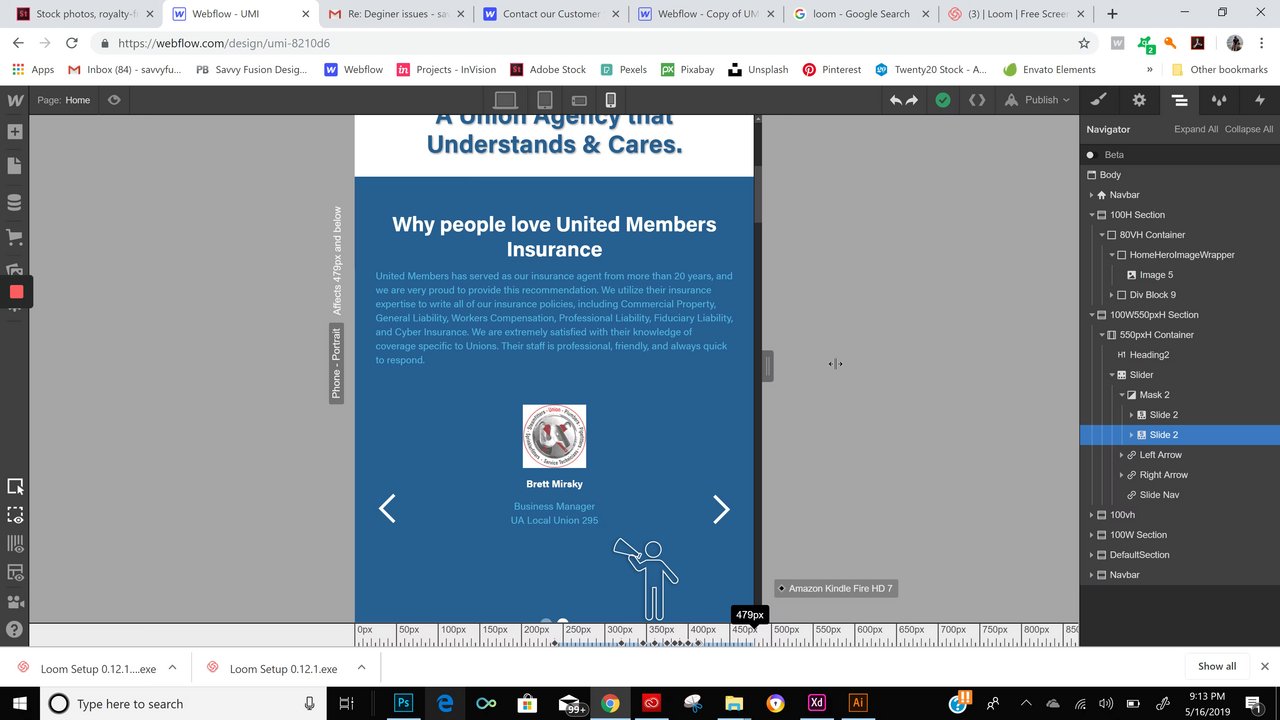Expand the top Navbar tree item

(1093, 195)
